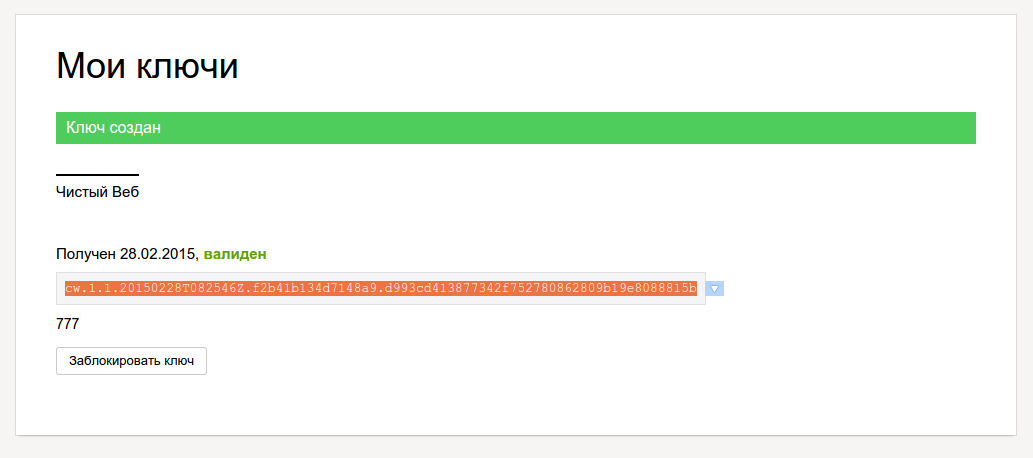The width and height of the screenshot is (1033, 458).
Task: Click the word "Веб" in the tab label
Action: click(x=125, y=192)
